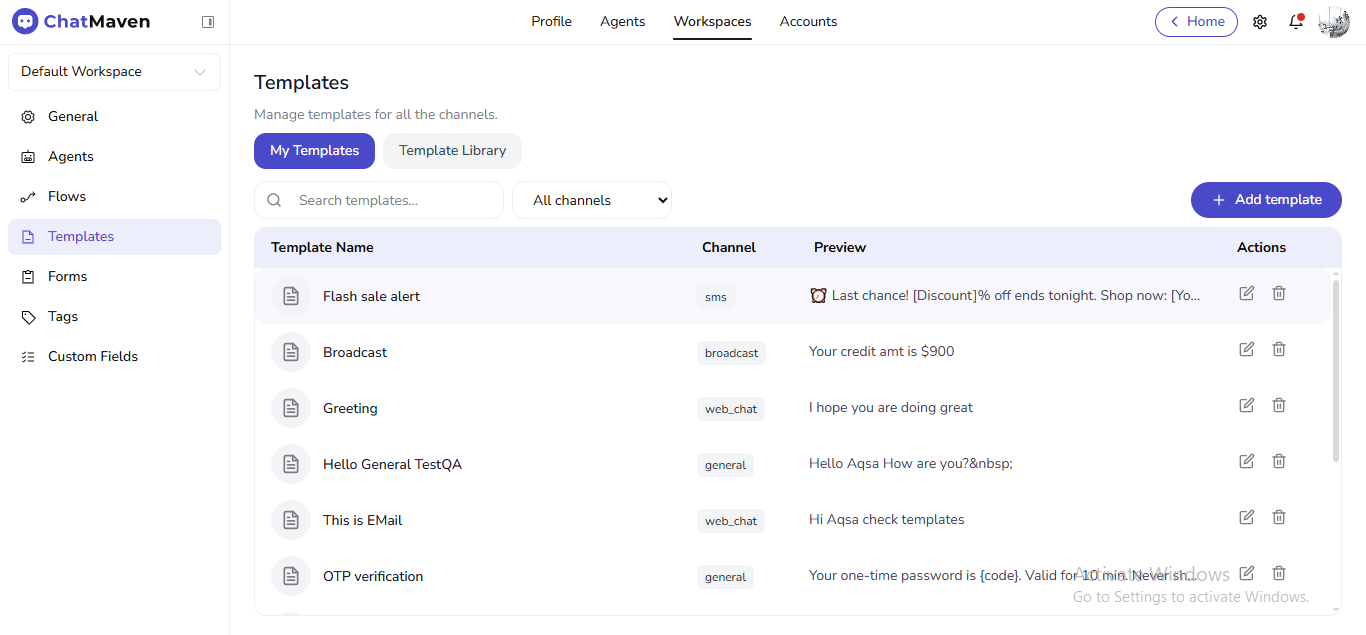Edit the Broadcast template with its pencil icon
Screen dimensions: 1366x635
tap(1246, 349)
